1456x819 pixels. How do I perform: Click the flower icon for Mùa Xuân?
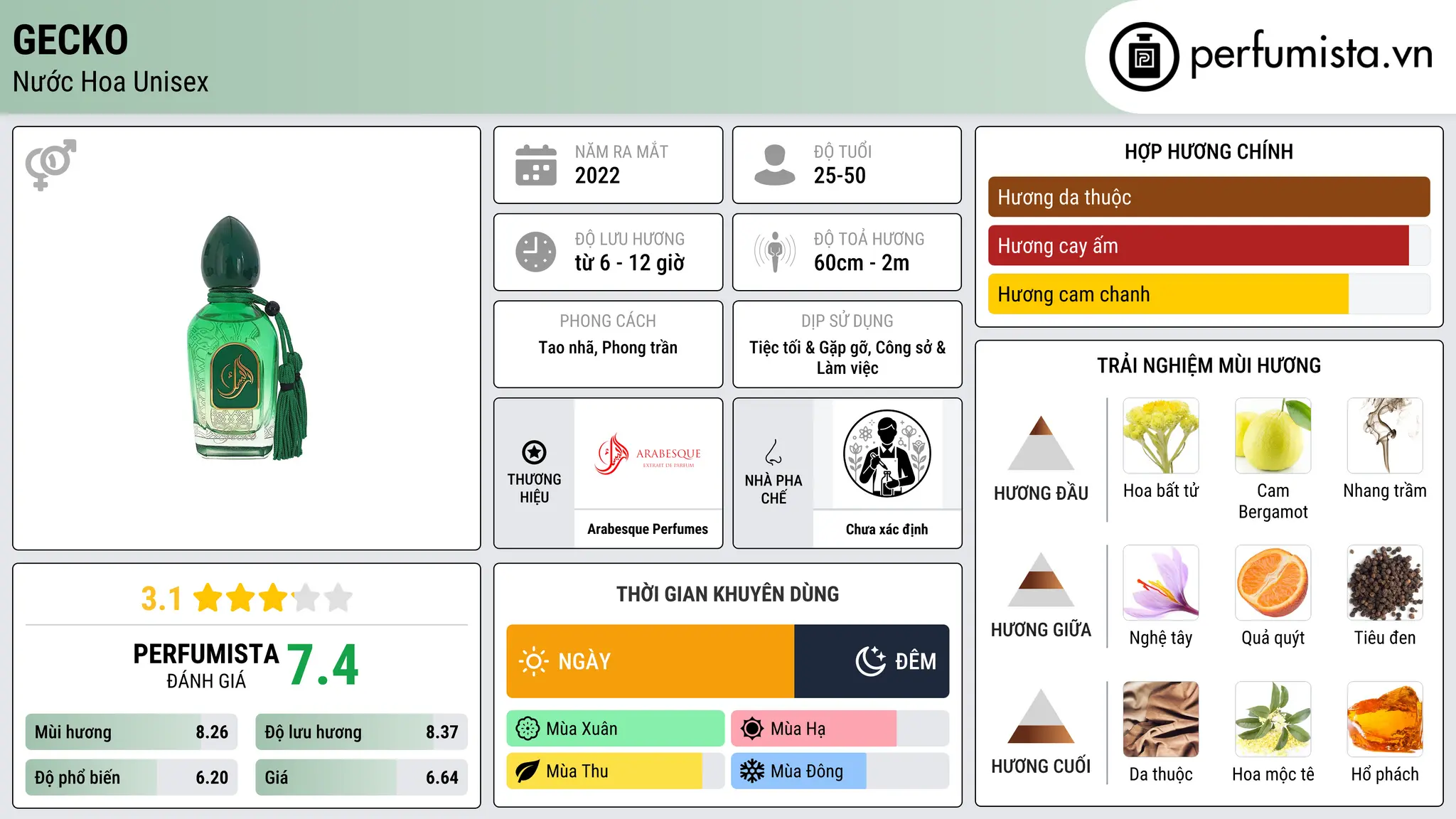pos(528,729)
